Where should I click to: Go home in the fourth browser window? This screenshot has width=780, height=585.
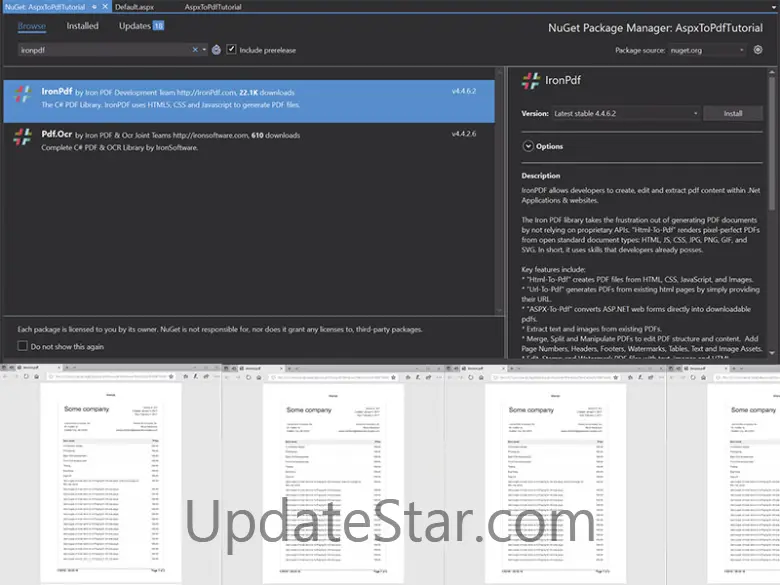click(x=703, y=377)
